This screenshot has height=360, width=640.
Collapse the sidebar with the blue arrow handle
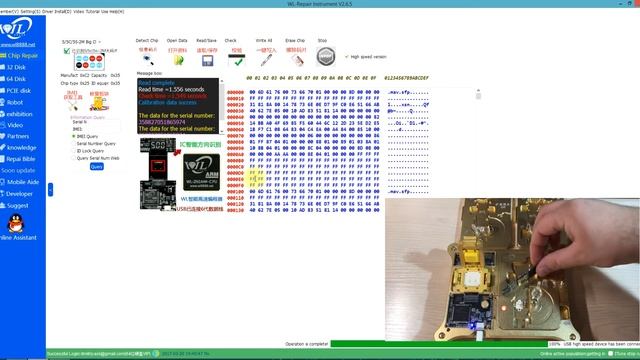coord(50,189)
